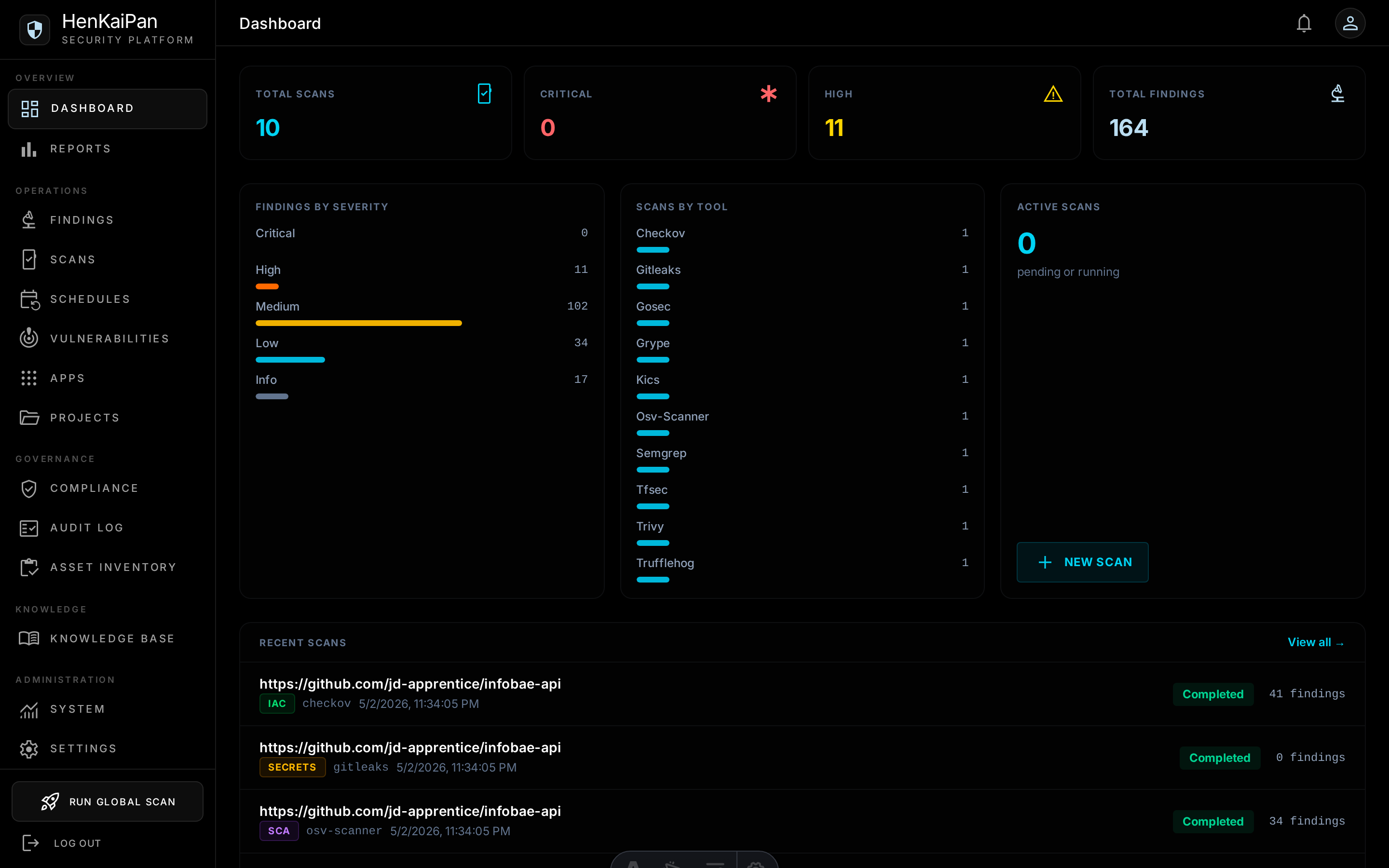Click the Total Scans card value 10

[268, 127]
